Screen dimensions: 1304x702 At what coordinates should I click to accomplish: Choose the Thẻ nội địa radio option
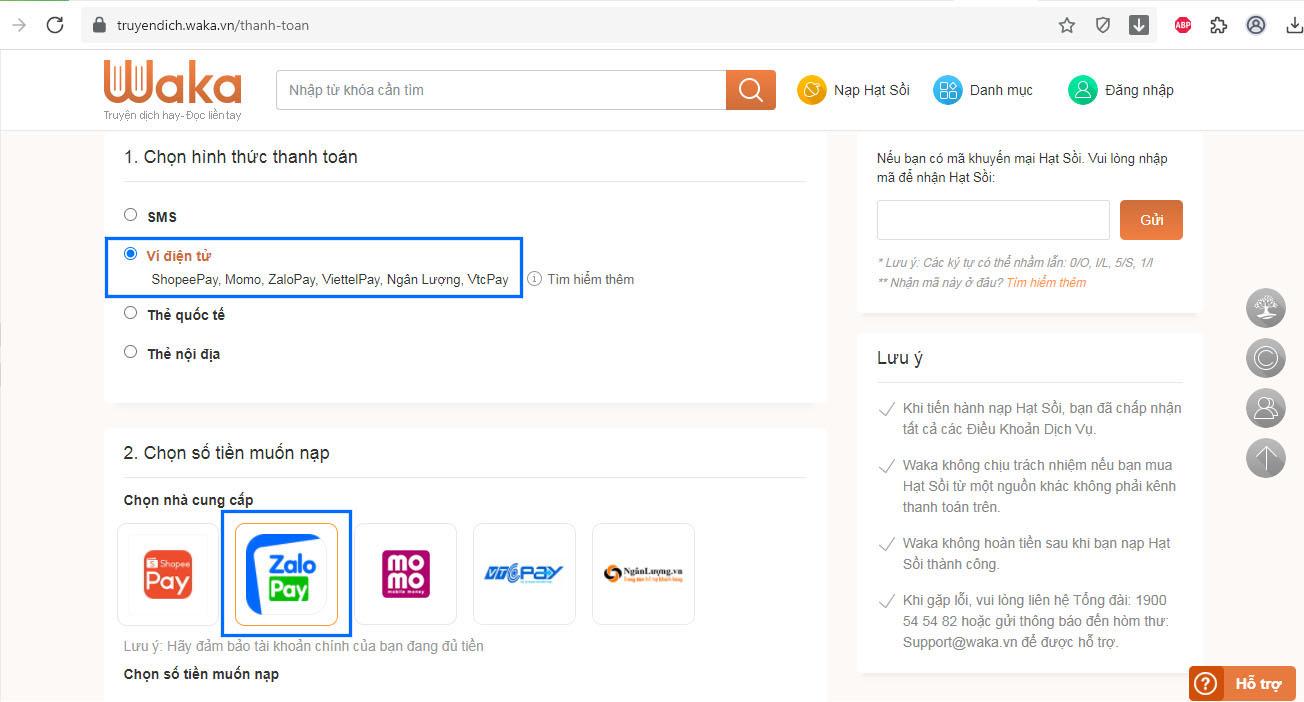click(x=130, y=352)
